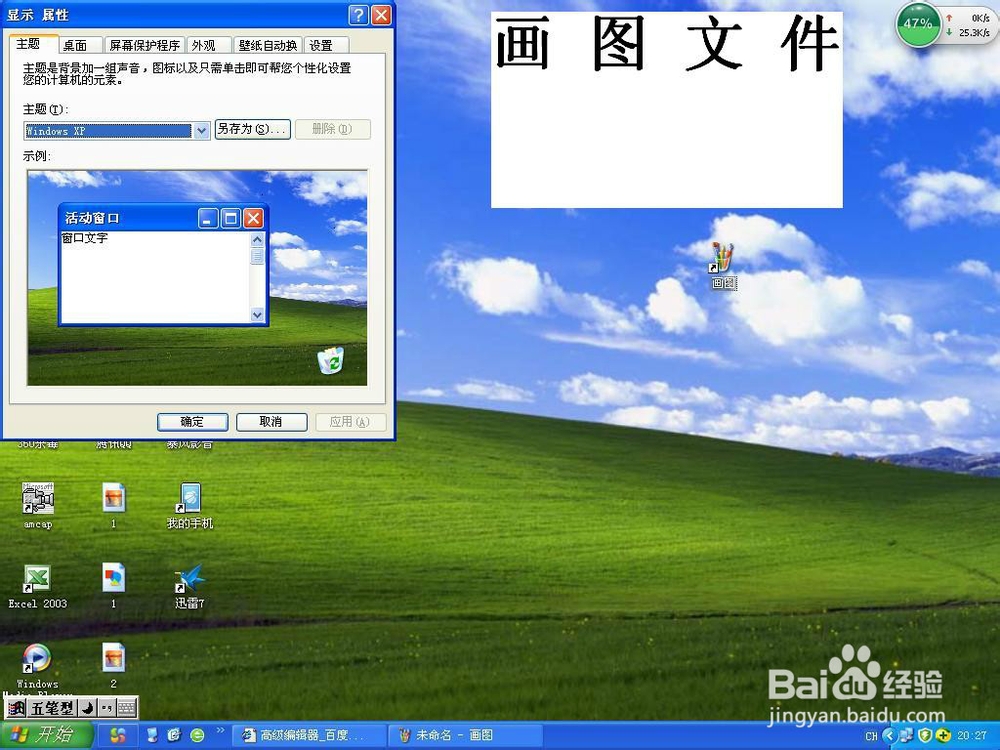The width and height of the screenshot is (1000, 750).
Task: Click the Show Desktop quick launch icon
Action: click(152, 735)
